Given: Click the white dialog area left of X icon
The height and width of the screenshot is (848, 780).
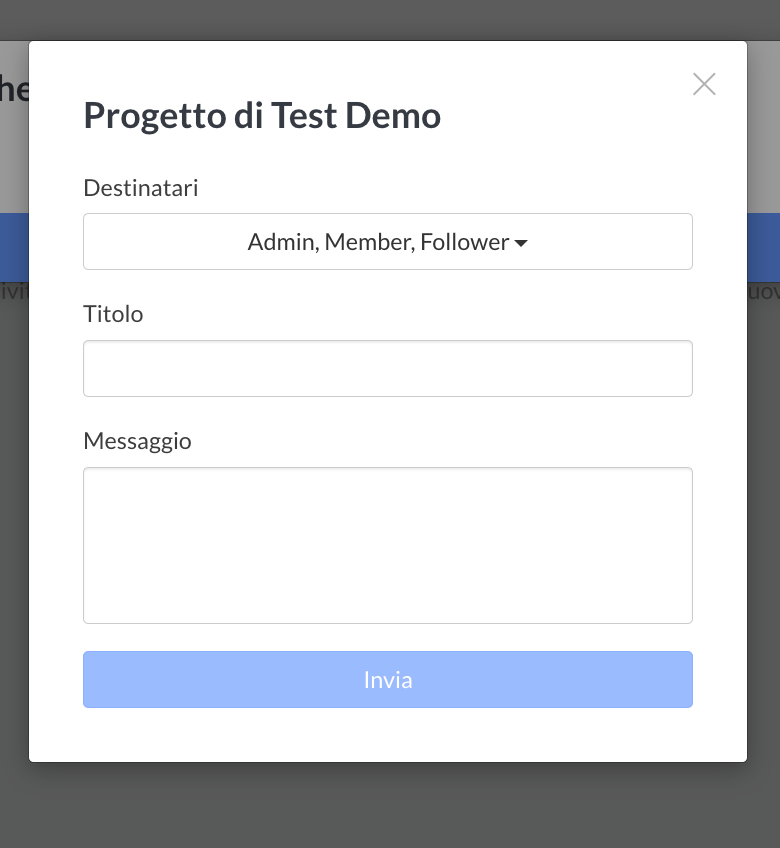Looking at the screenshot, I should tap(600, 85).
